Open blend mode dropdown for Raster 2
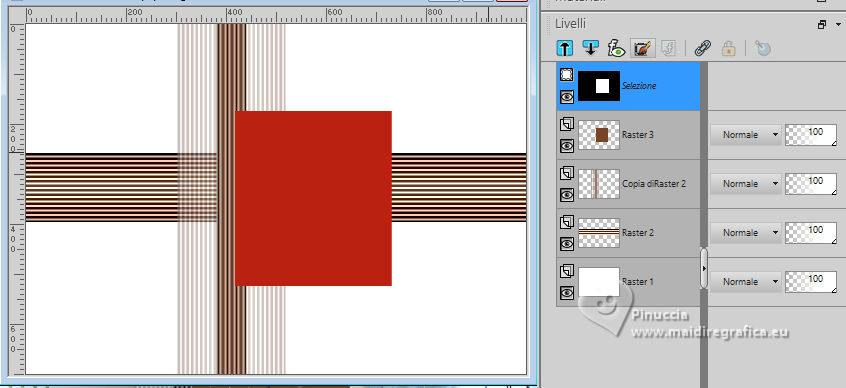The width and height of the screenshot is (846, 388). 746,233
